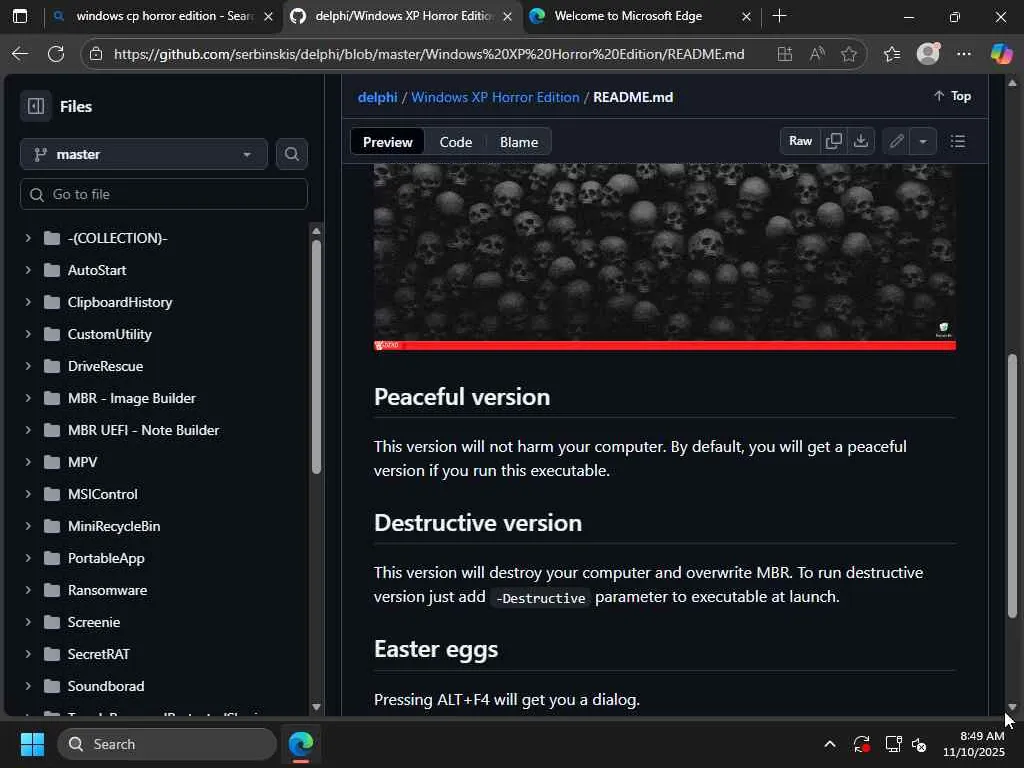Open the MSIControl folder
This screenshot has width=1024, height=768.
coord(103,494)
